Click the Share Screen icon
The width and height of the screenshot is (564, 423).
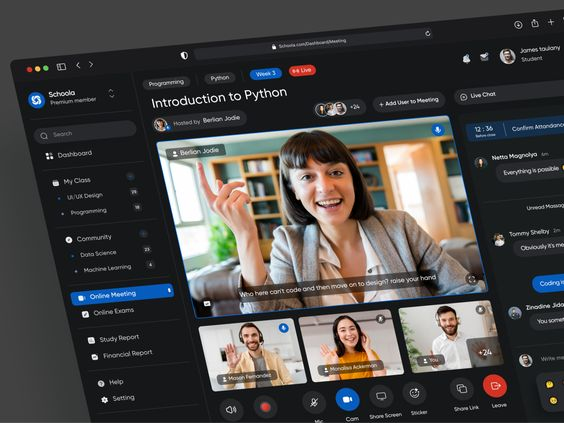pos(381,397)
